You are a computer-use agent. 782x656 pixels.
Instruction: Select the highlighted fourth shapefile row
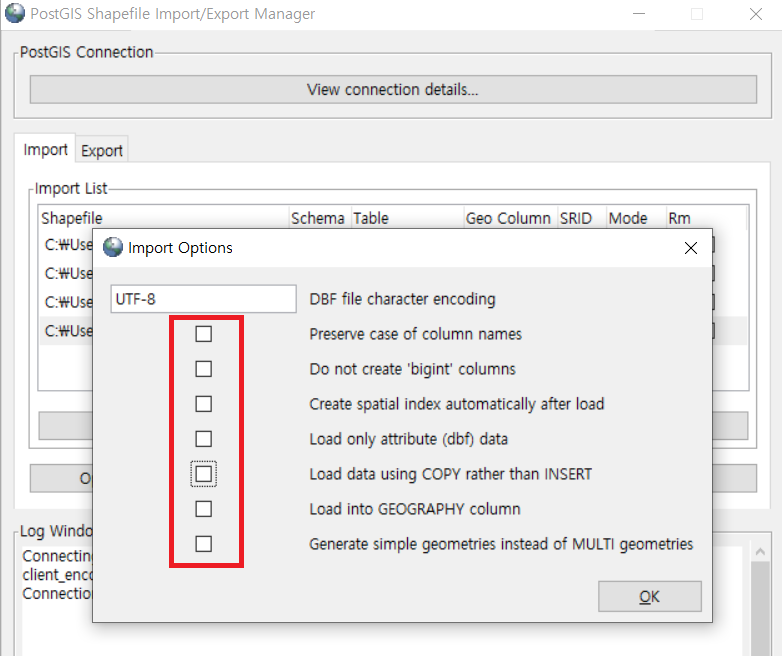click(393, 331)
